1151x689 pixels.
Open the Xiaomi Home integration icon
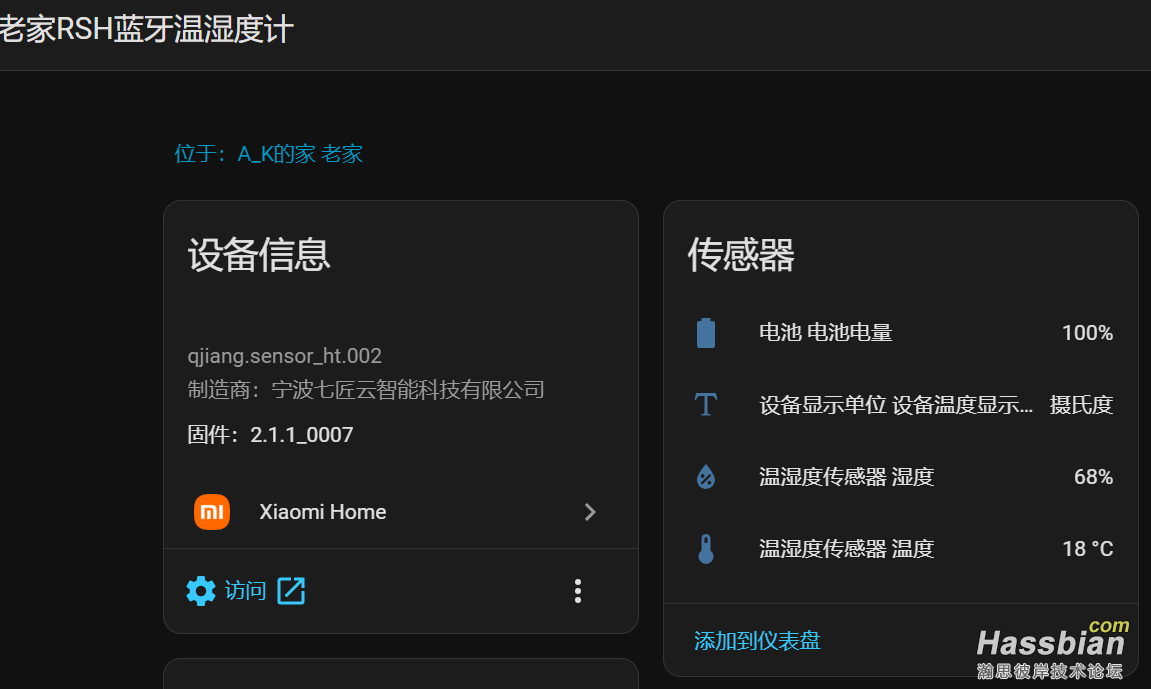click(x=212, y=511)
